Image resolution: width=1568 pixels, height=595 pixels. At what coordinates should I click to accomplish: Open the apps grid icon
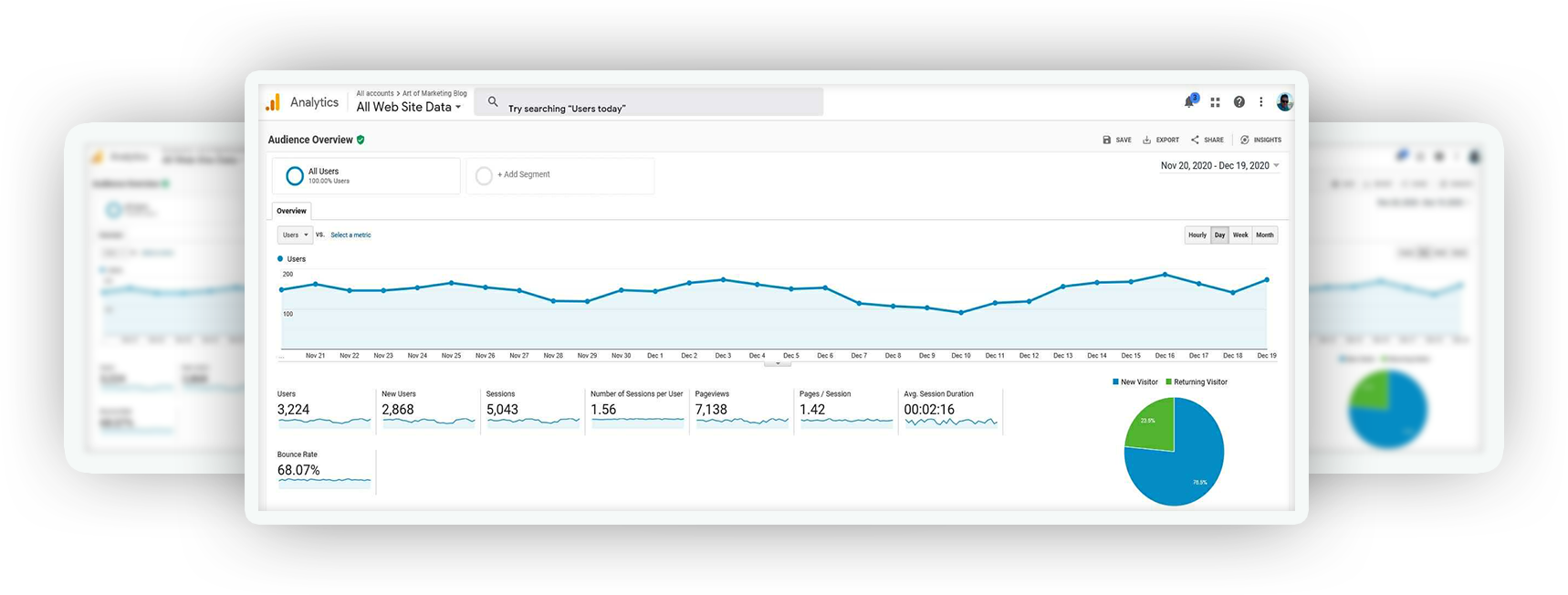(1215, 102)
